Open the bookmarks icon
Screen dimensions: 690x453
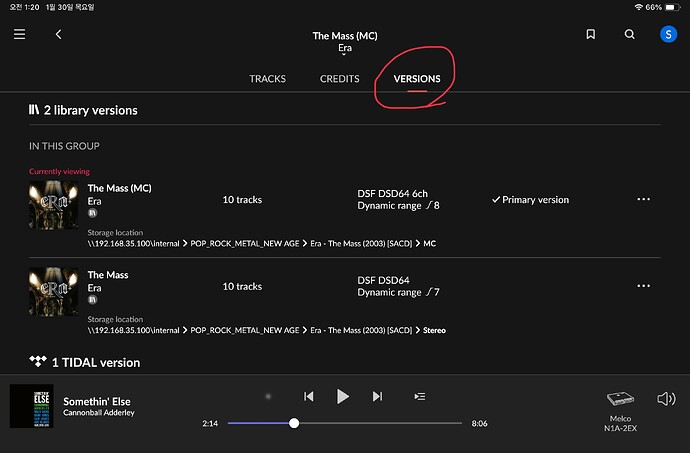(x=591, y=34)
